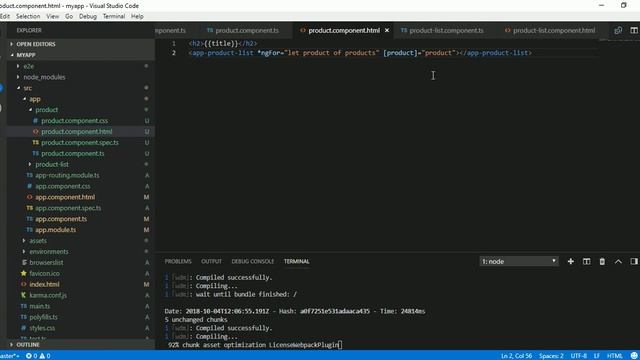
Task: Open karma.conf.js in explorer
Action: pyautogui.click(x=48, y=295)
